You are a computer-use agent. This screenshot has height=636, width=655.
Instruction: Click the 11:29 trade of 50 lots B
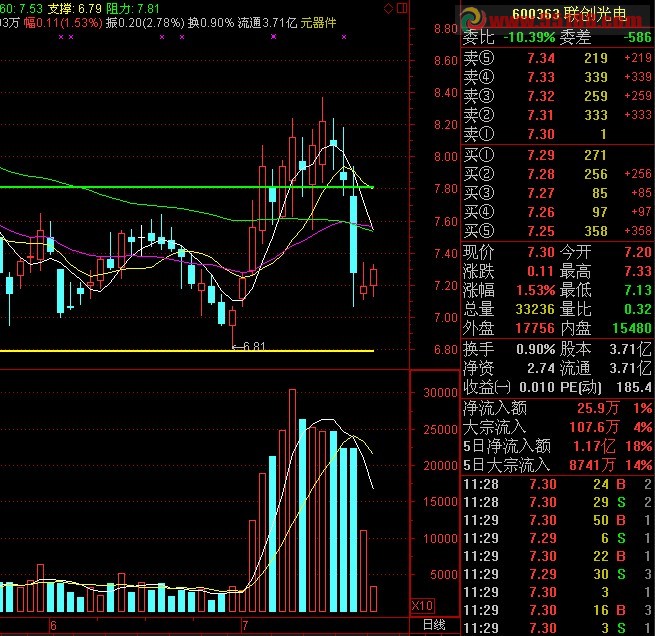557,520
